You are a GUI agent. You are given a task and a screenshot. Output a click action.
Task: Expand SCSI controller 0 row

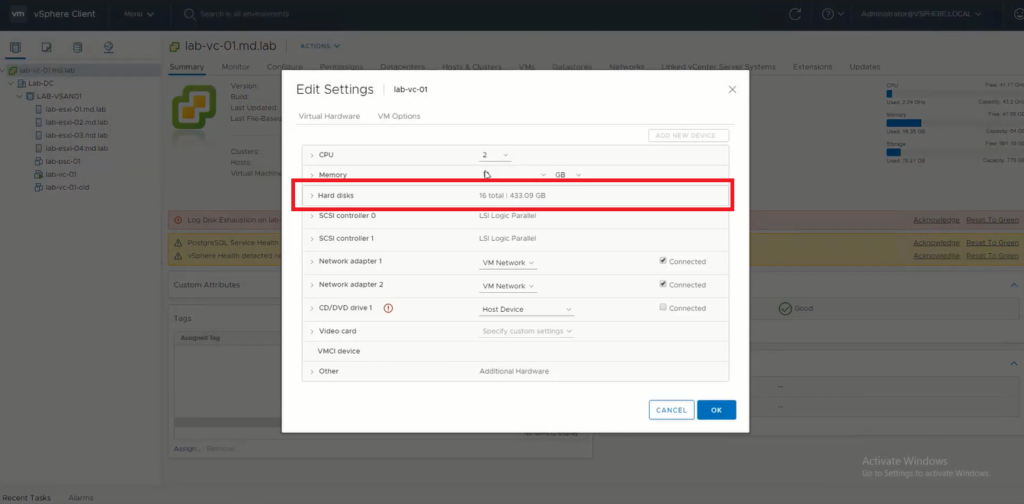[312, 215]
